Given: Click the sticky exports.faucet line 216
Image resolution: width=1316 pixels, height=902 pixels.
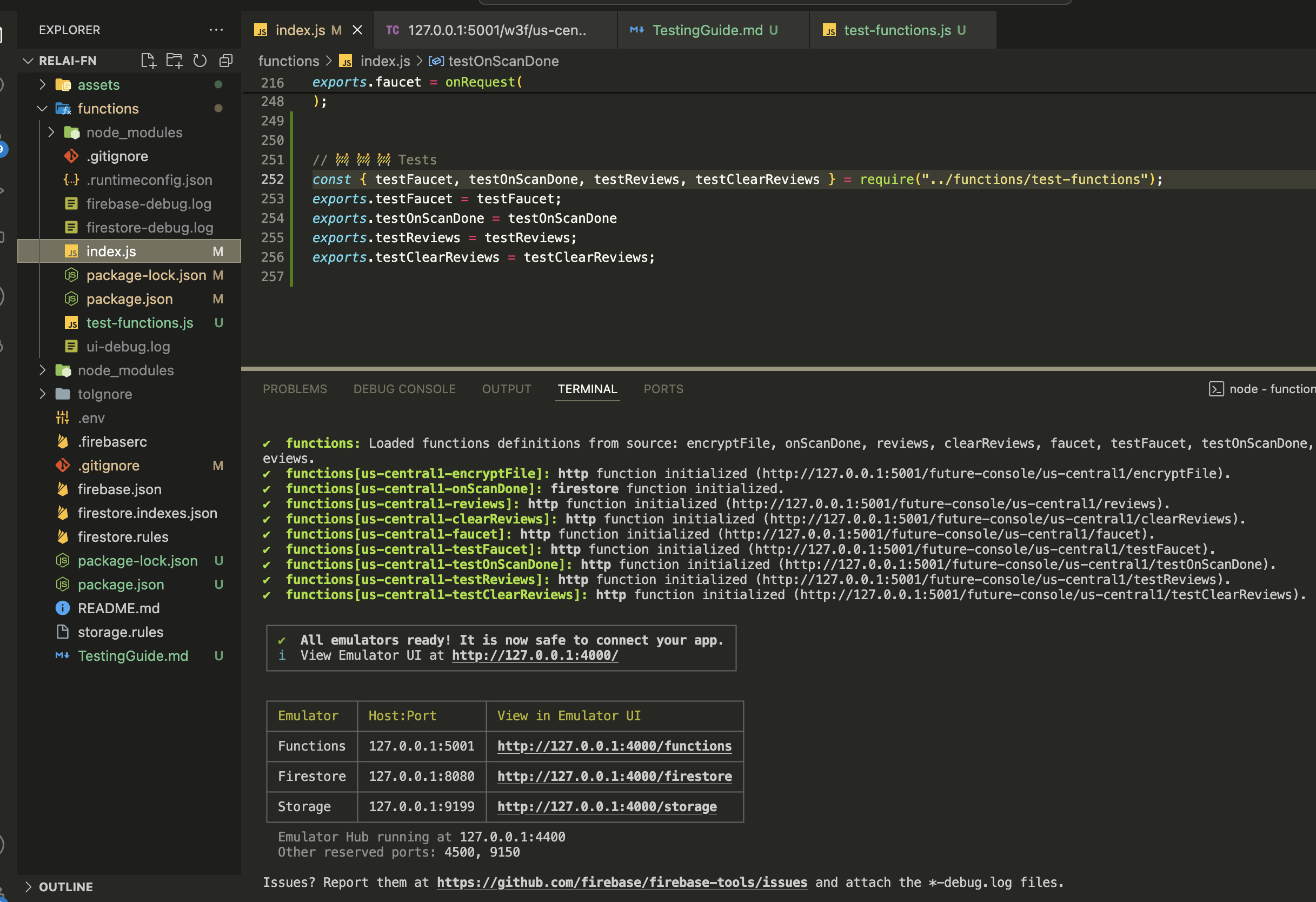Looking at the screenshot, I should (x=417, y=82).
